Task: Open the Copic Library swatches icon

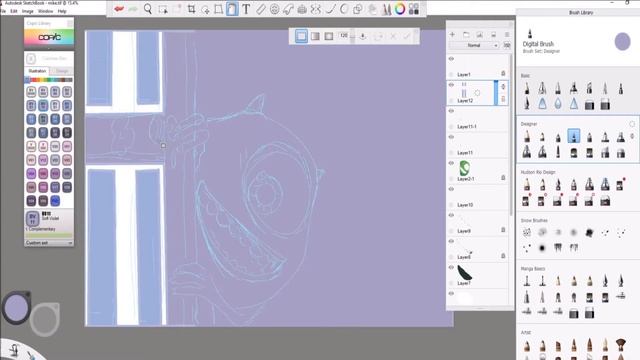Action: coord(414,9)
